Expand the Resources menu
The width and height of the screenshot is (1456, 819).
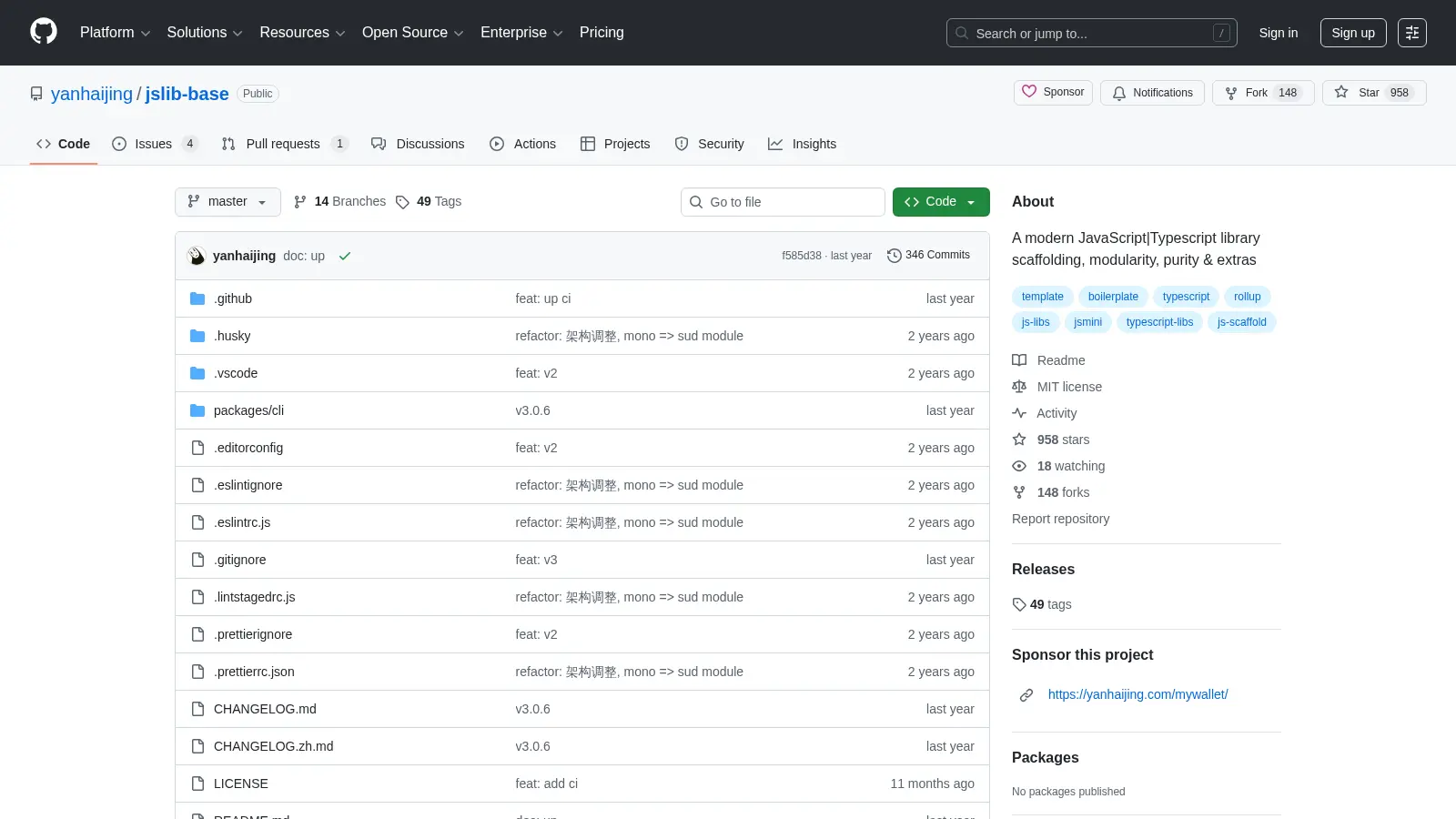coord(302,33)
